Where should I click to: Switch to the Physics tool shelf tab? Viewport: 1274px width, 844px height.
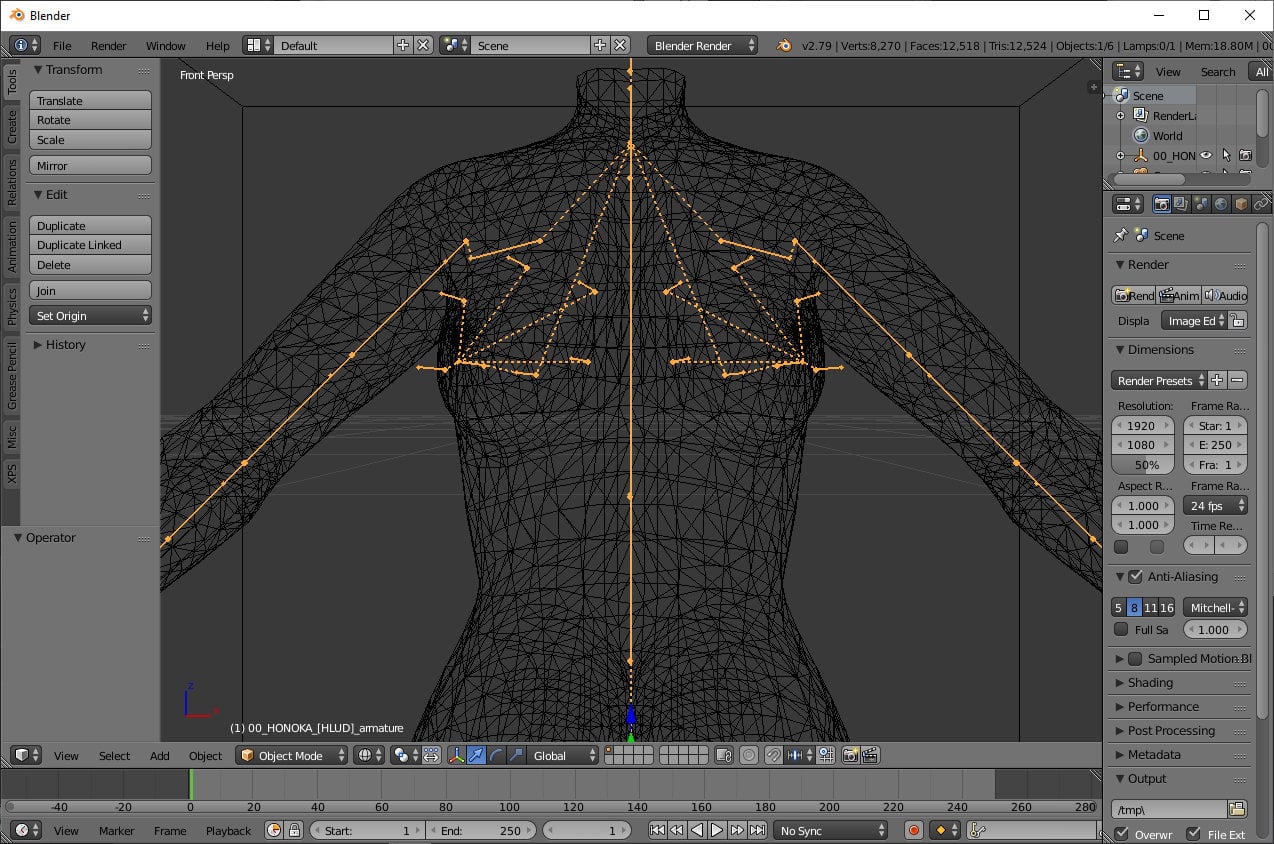(x=12, y=306)
